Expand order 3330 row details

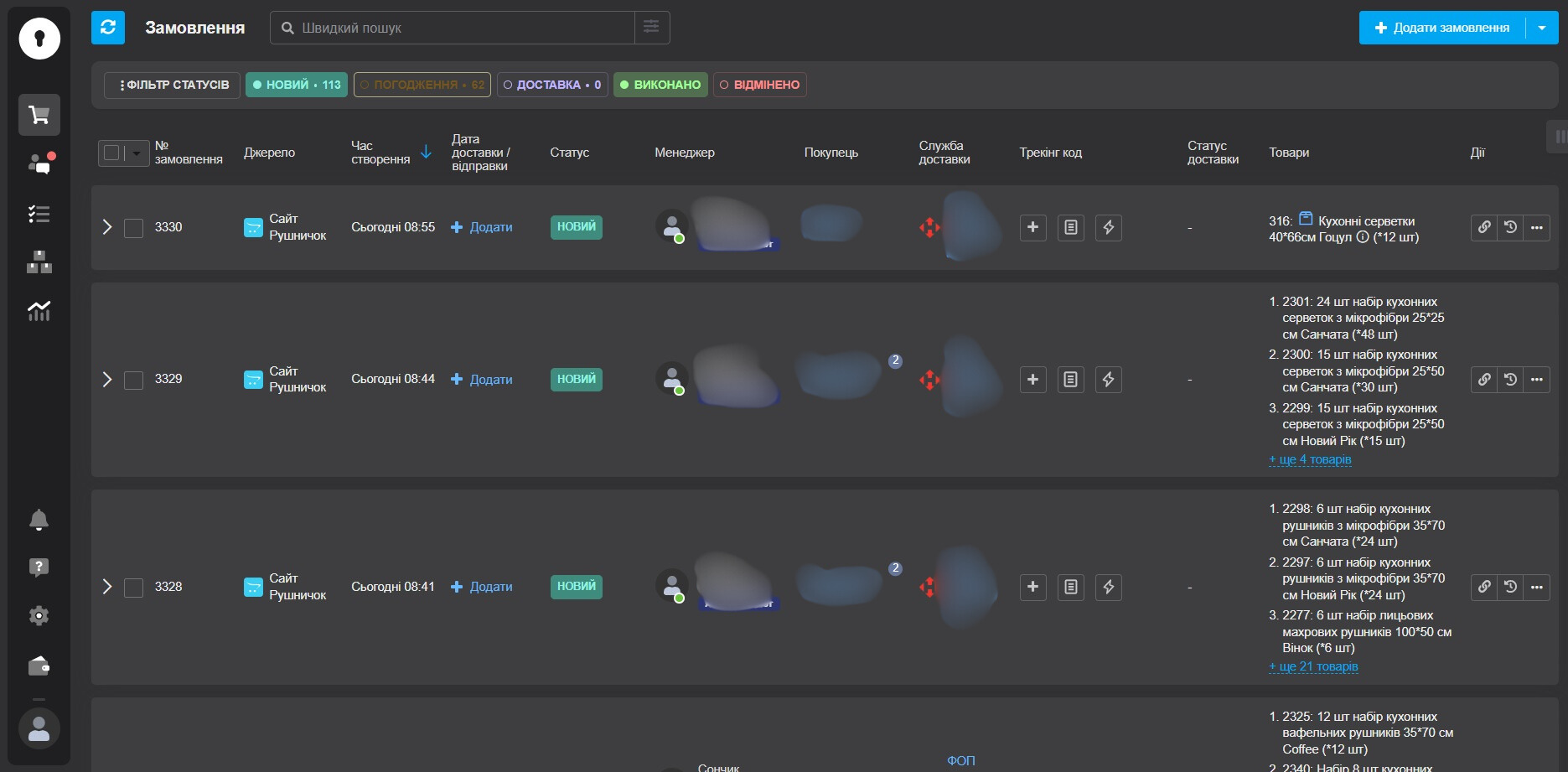coord(106,227)
